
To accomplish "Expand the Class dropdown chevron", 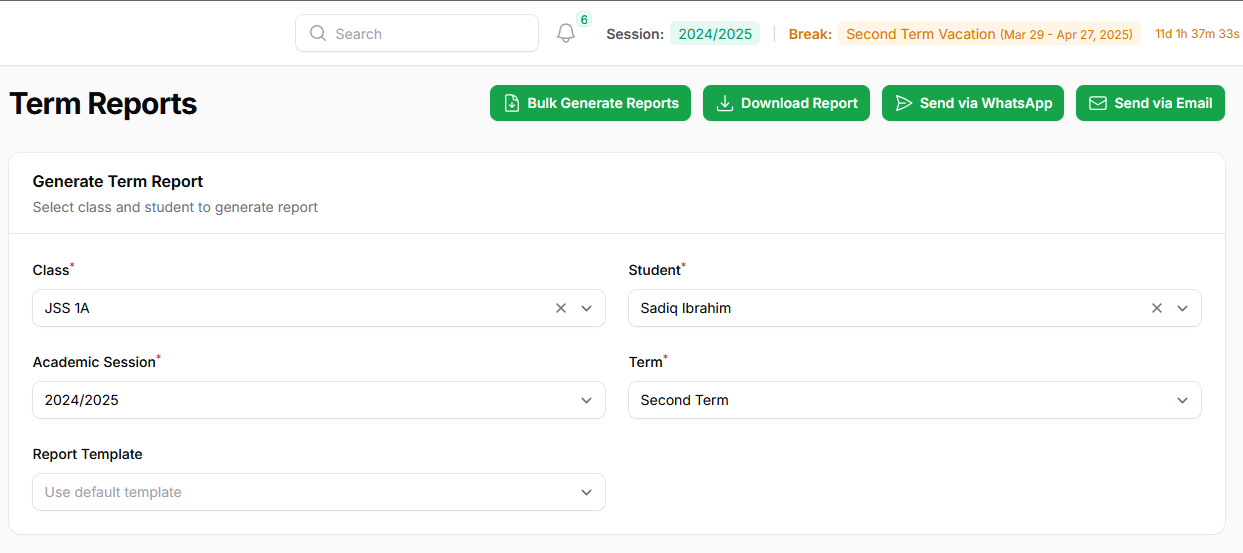I will pos(587,308).
